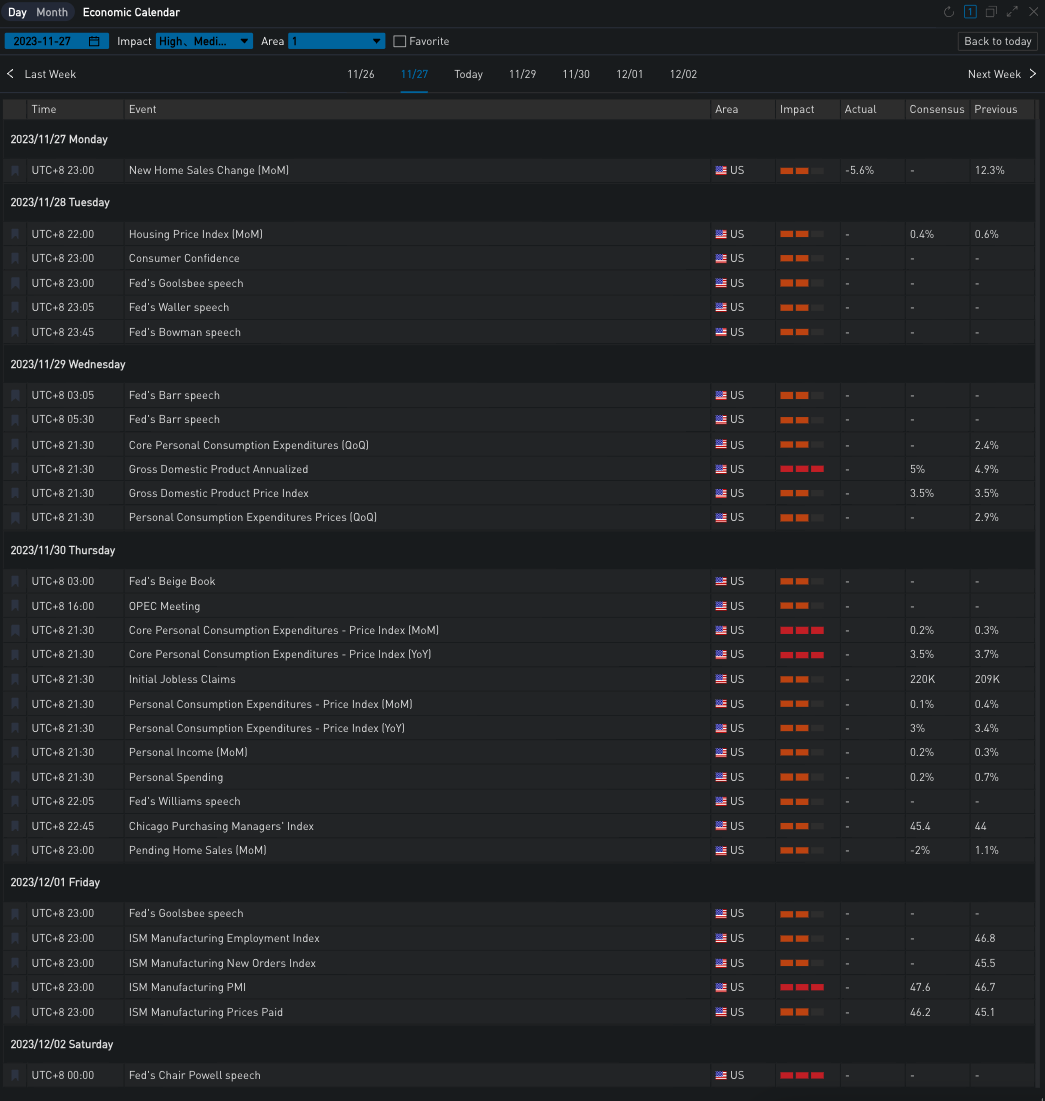
Task: Select the 11/27 date tab
Action: click(414, 74)
